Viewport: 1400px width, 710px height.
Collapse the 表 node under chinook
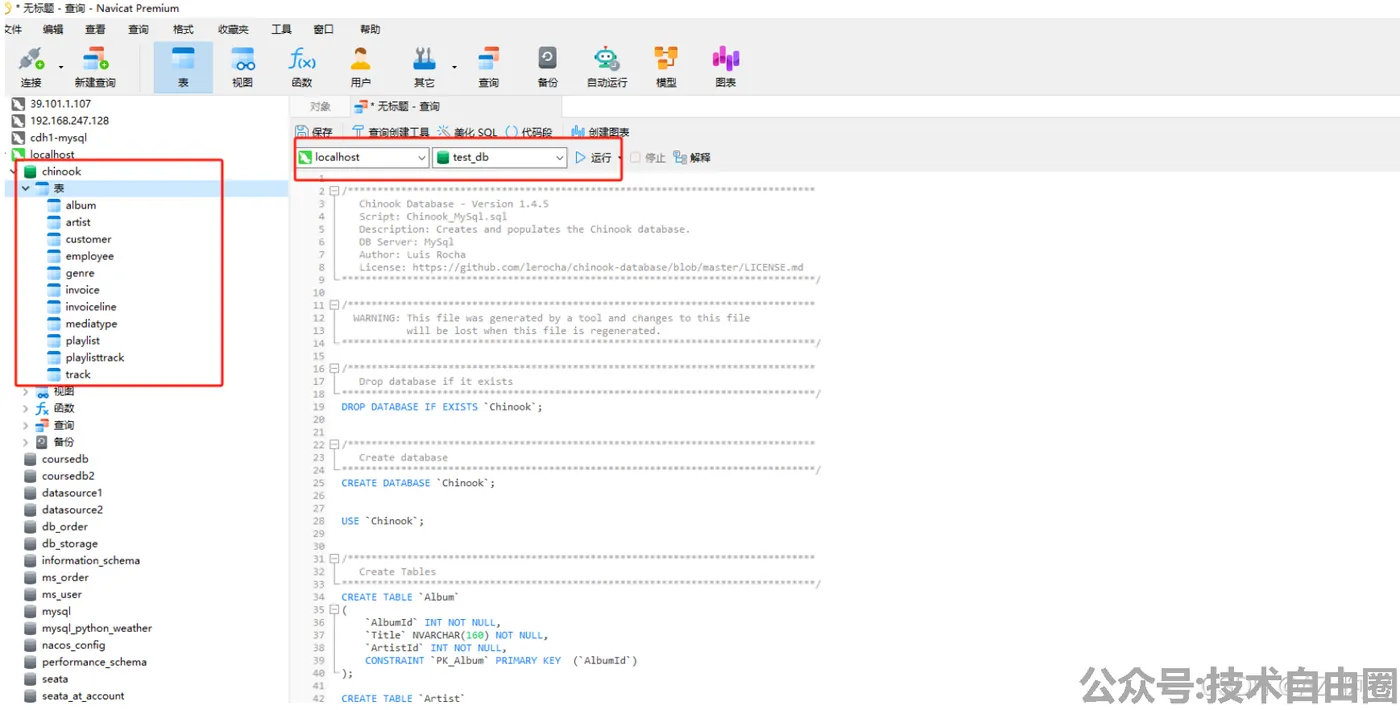pos(26,188)
